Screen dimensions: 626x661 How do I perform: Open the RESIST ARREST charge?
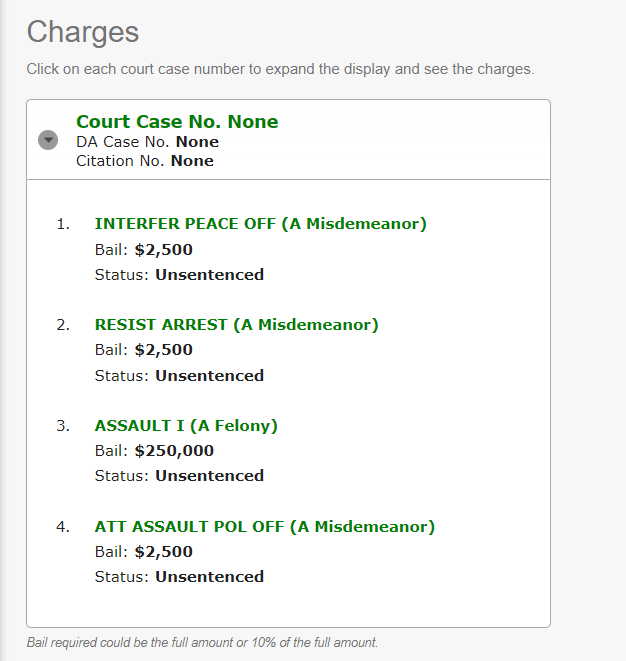coord(236,325)
